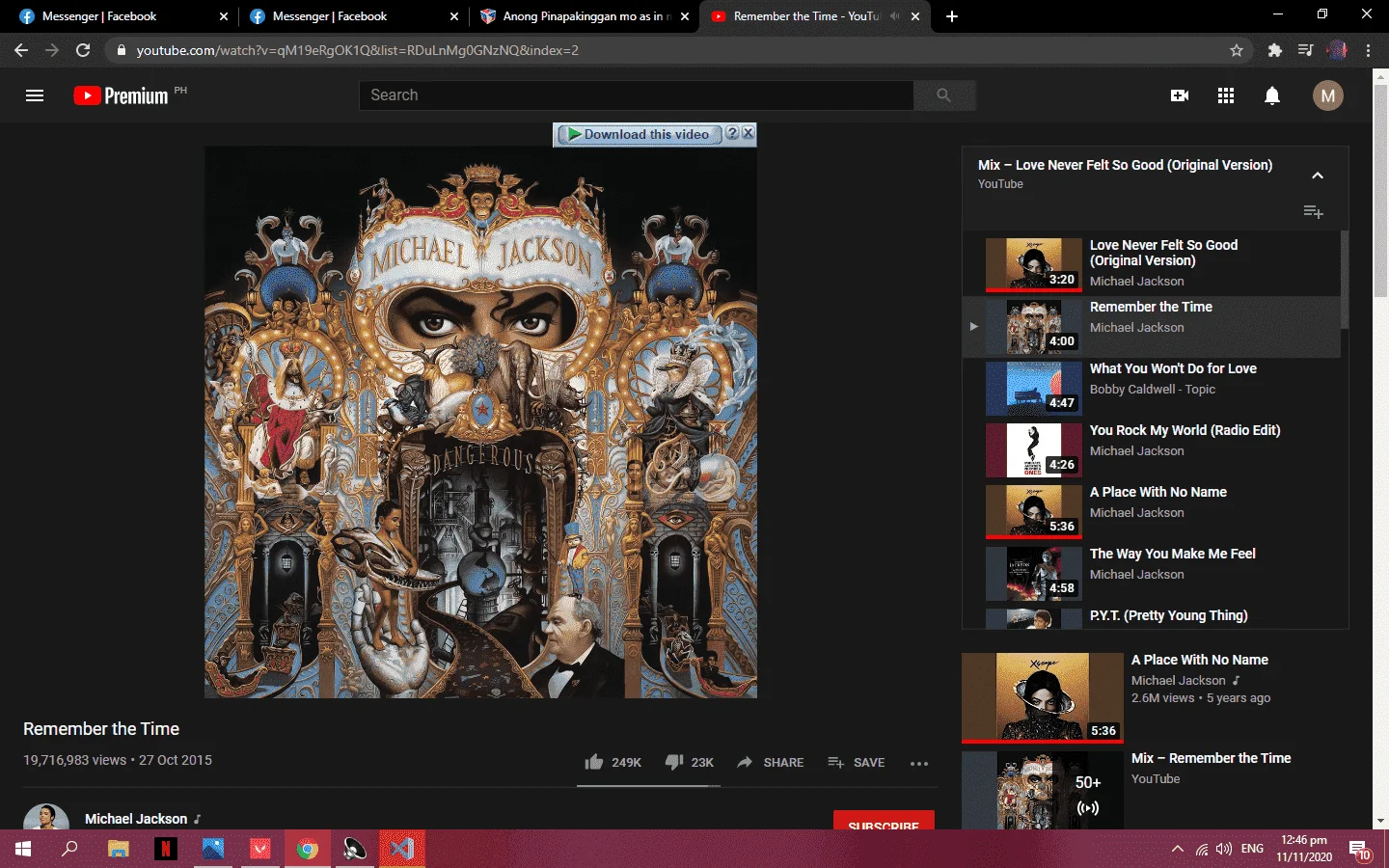Click the Download this video button
Image resolution: width=1389 pixels, height=868 pixels.
(639, 134)
